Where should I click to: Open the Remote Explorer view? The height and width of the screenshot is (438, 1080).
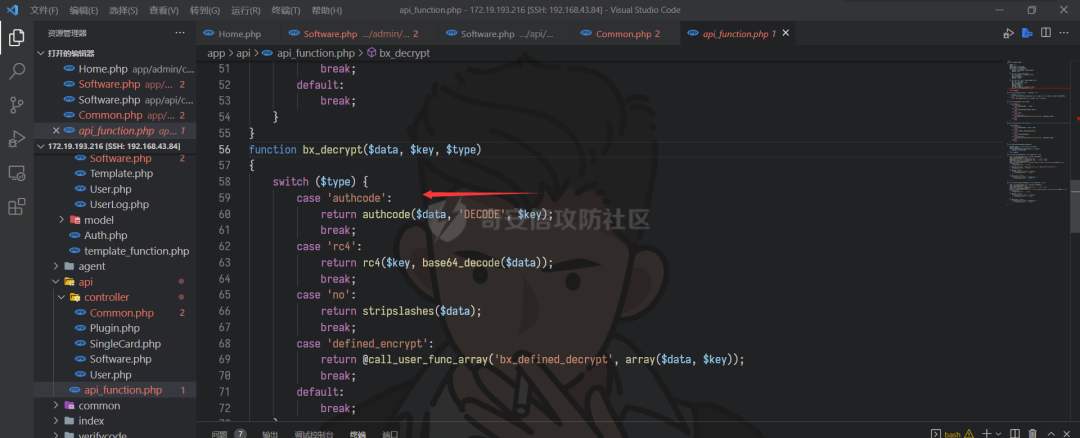coord(17,173)
